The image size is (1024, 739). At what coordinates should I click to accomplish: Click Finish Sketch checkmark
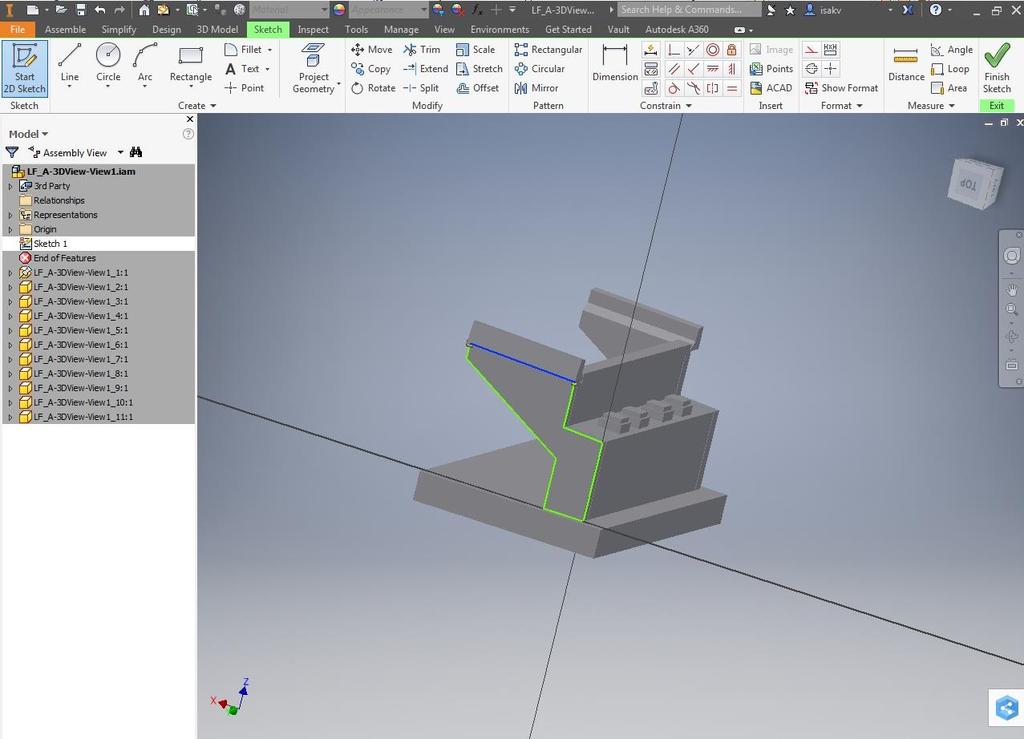click(997, 69)
